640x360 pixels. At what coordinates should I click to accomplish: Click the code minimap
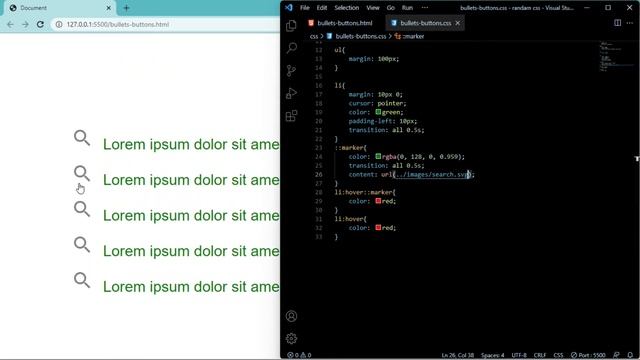[x=616, y=56]
